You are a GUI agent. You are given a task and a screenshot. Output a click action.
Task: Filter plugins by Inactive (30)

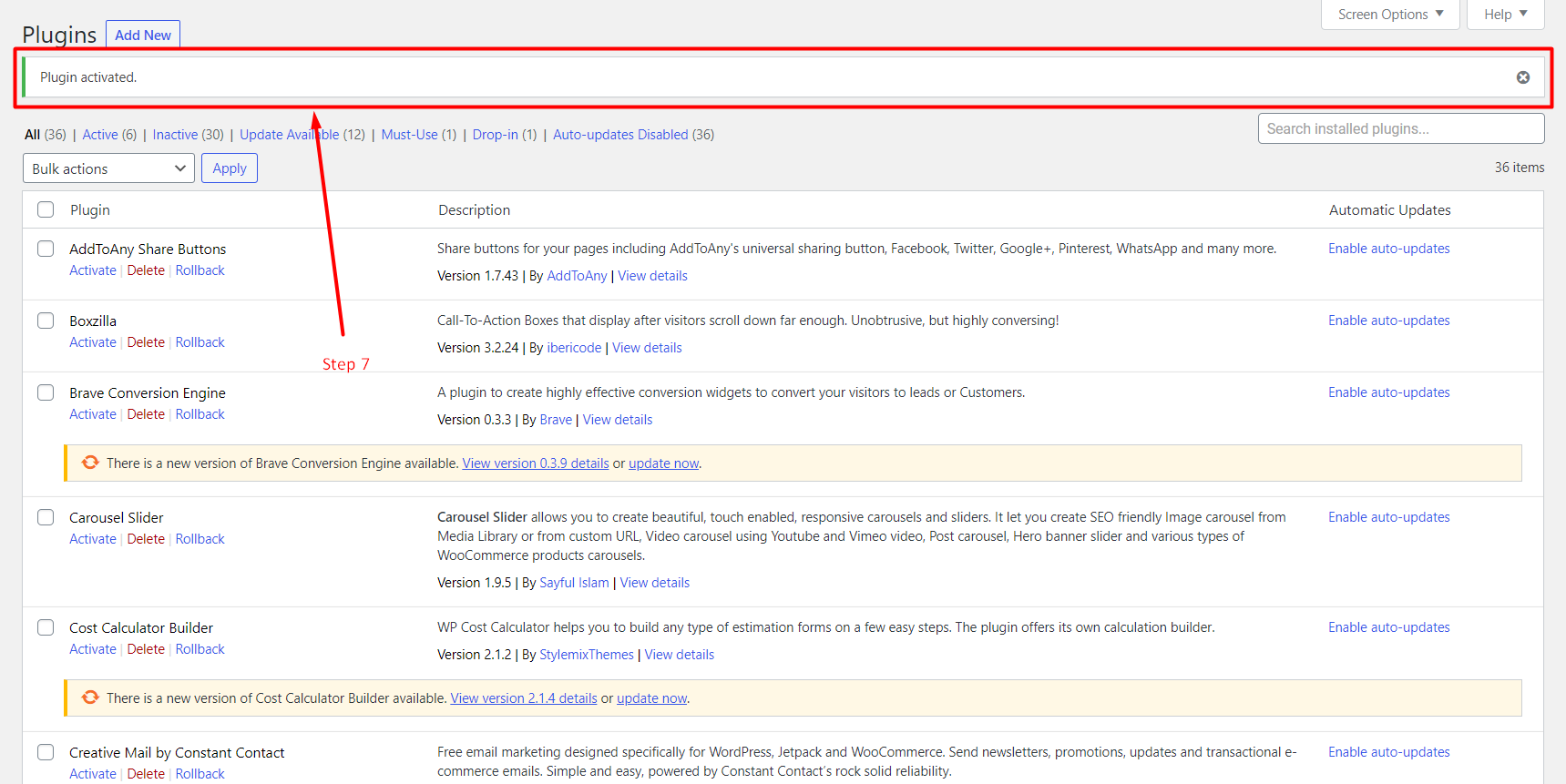point(188,135)
